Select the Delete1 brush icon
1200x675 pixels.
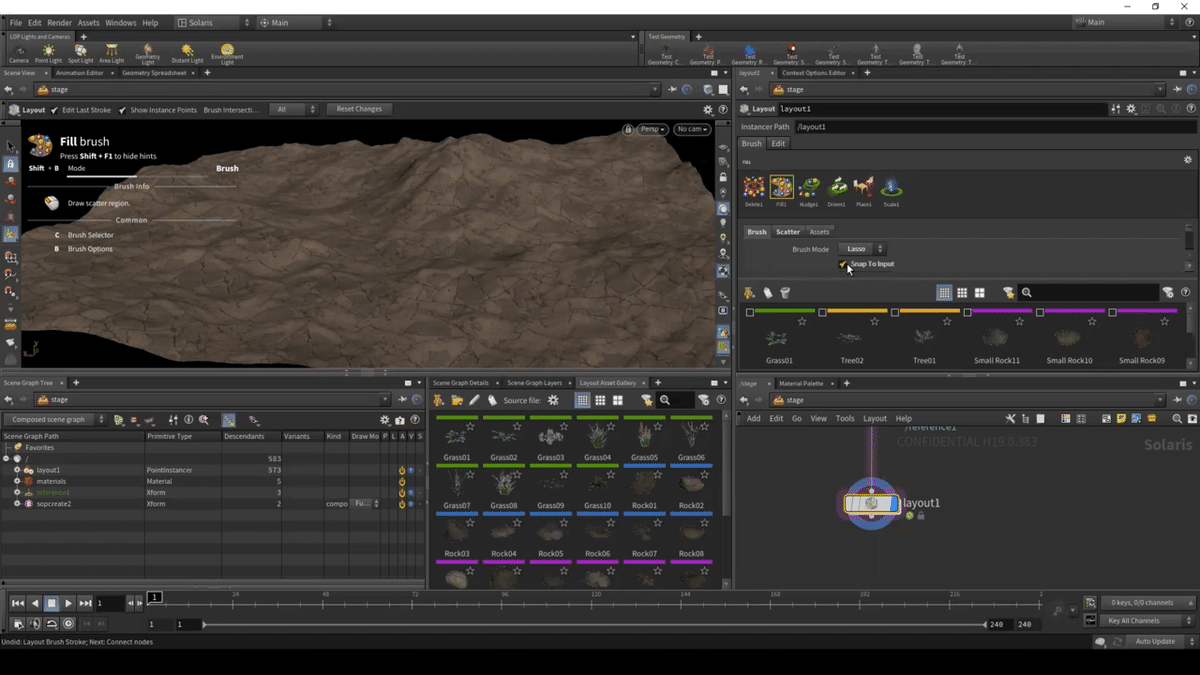(x=754, y=187)
